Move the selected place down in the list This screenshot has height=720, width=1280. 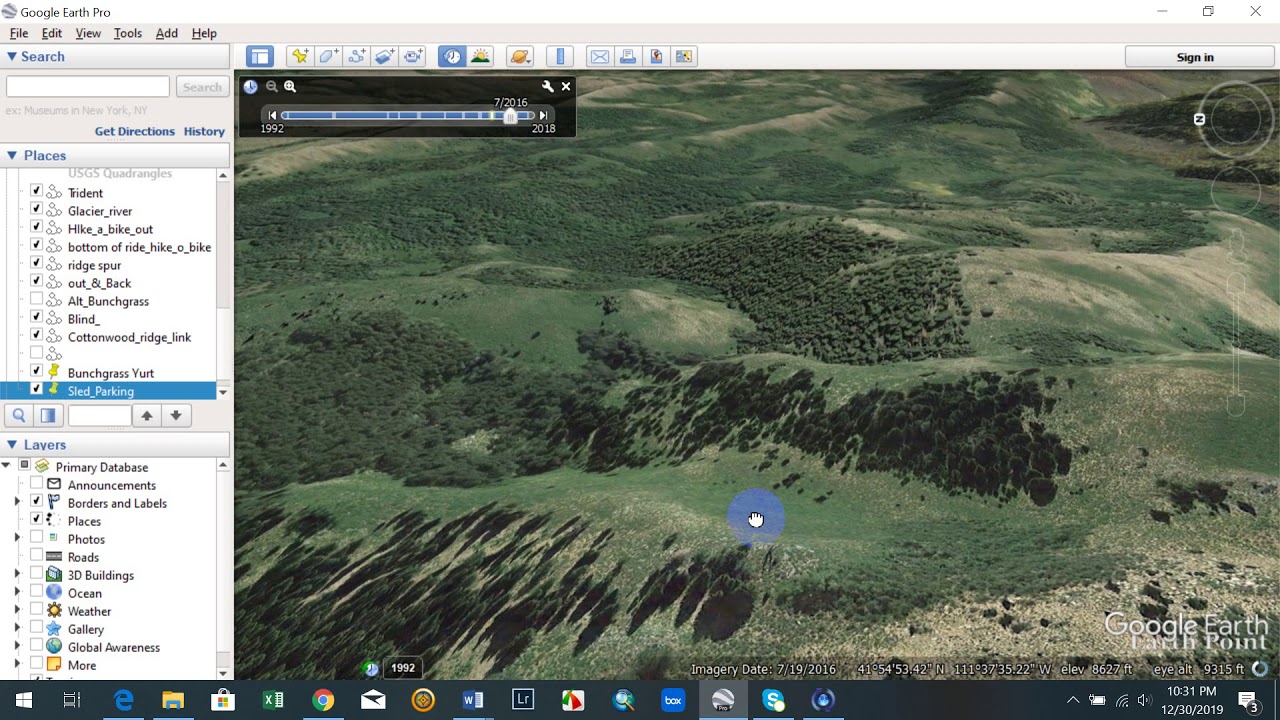pos(176,416)
